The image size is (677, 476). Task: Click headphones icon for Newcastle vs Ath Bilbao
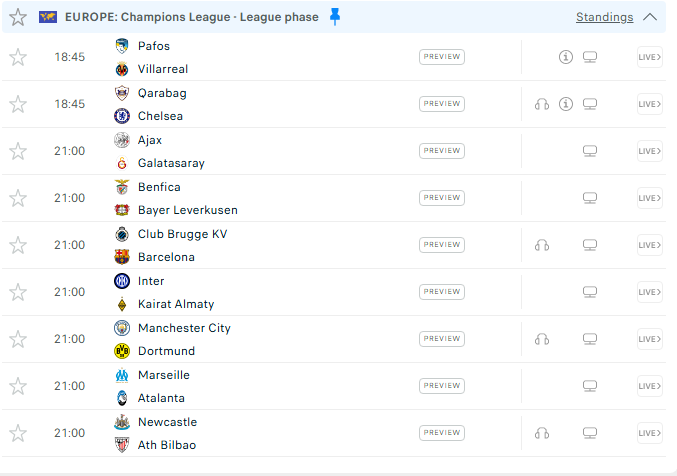(542, 433)
